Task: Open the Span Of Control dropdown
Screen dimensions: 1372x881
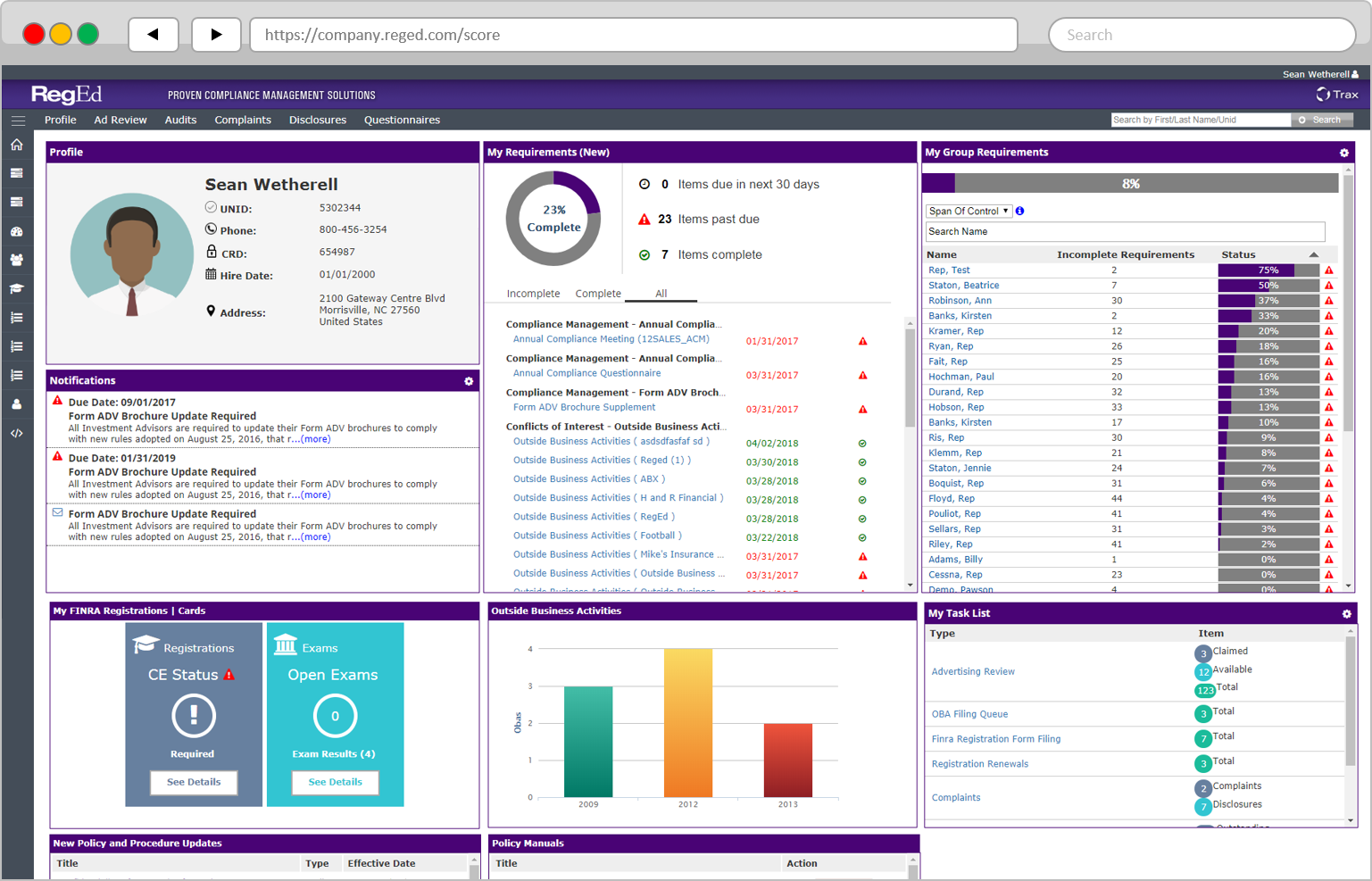Action: (x=969, y=211)
